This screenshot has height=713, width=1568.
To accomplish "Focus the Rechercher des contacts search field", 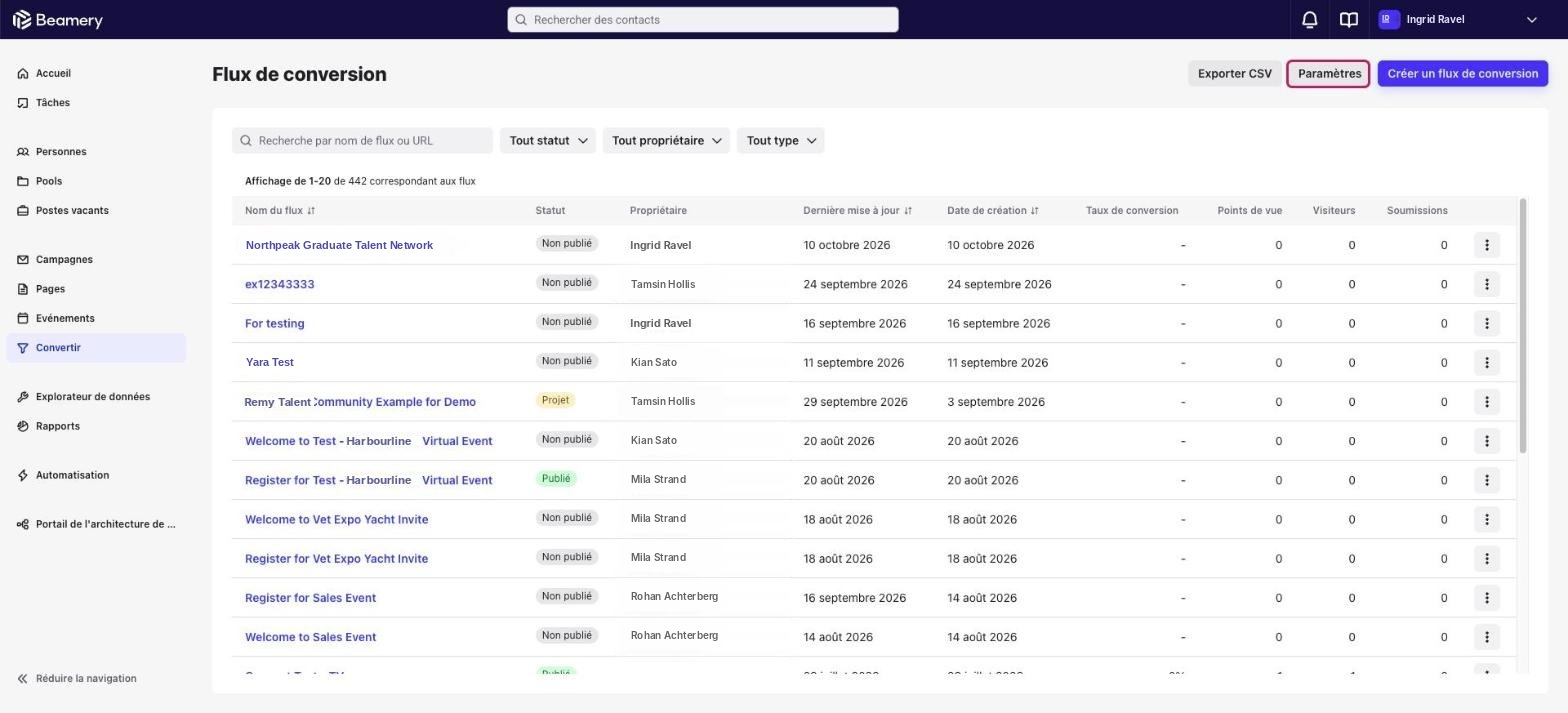I will (x=703, y=20).
